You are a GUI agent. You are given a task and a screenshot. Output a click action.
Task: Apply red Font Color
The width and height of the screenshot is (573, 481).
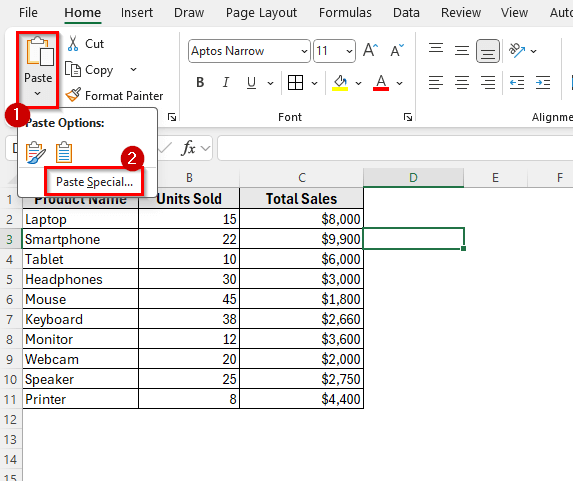click(381, 83)
